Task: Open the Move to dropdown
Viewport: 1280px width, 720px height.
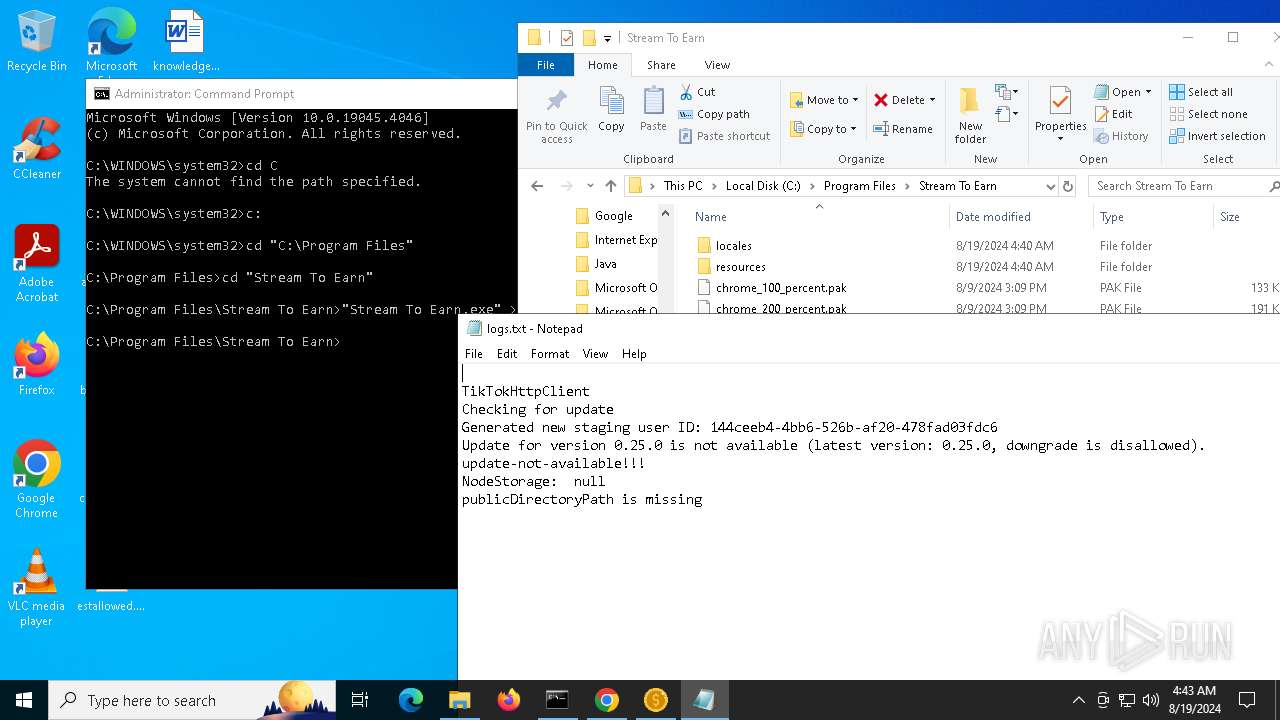Action: [x=824, y=100]
